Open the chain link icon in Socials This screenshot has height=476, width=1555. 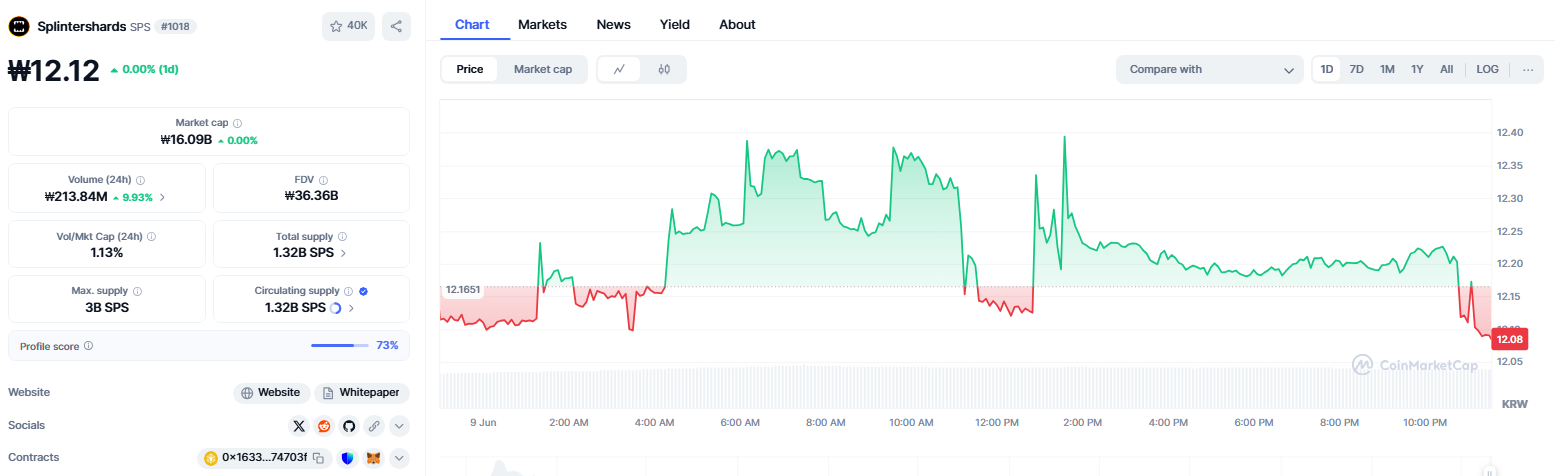click(x=374, y=426)
